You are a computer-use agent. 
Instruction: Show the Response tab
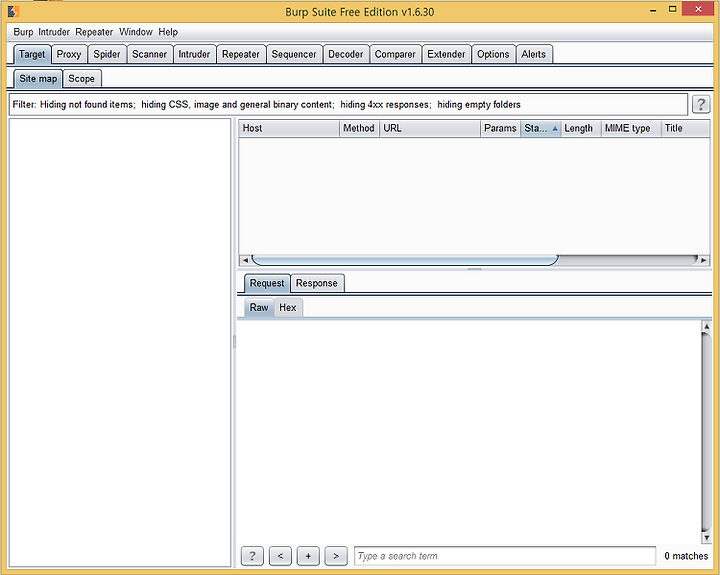coord(317,283)
